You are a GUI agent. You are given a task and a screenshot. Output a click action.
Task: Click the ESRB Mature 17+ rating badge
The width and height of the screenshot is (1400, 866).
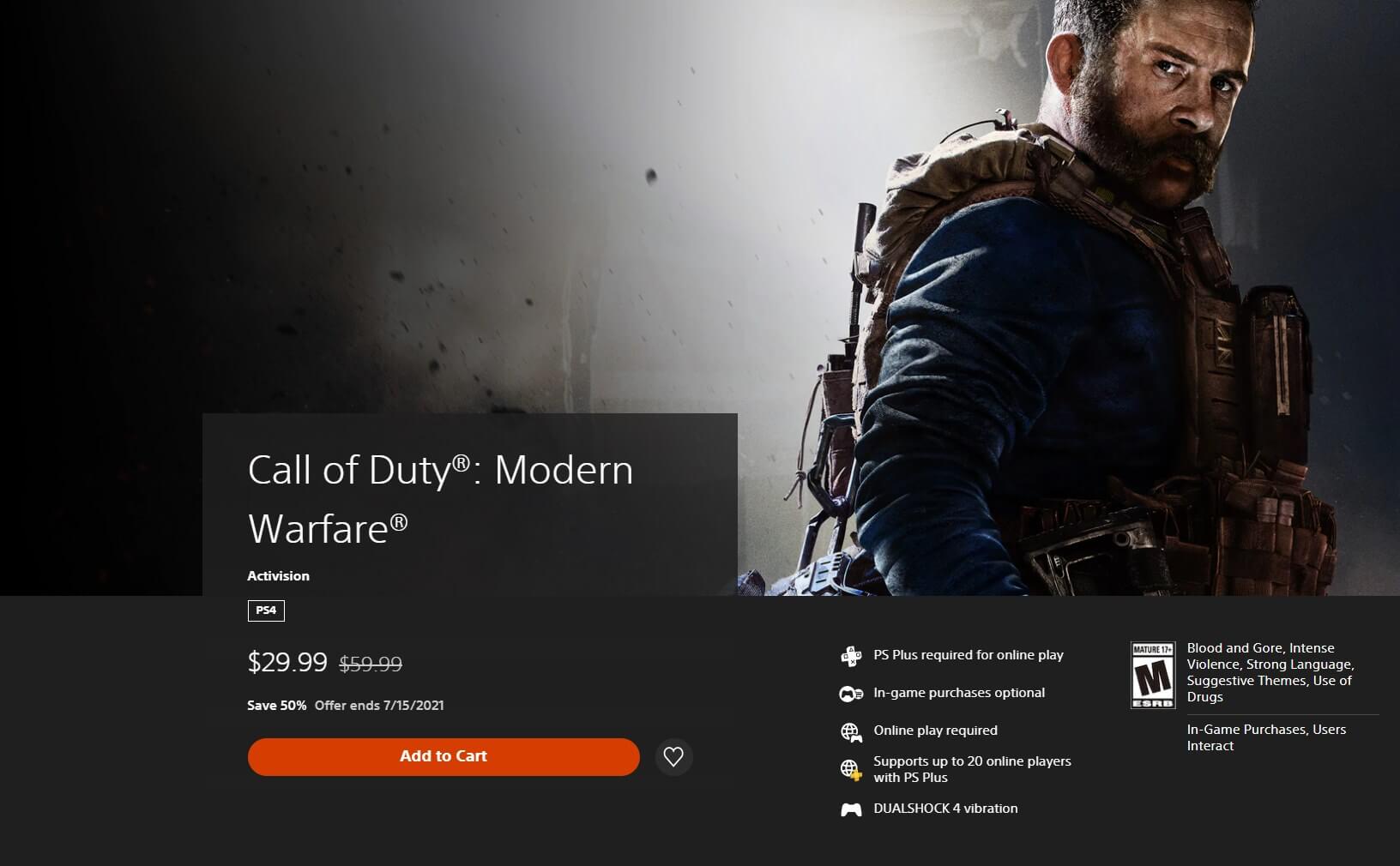(1153, 676)
